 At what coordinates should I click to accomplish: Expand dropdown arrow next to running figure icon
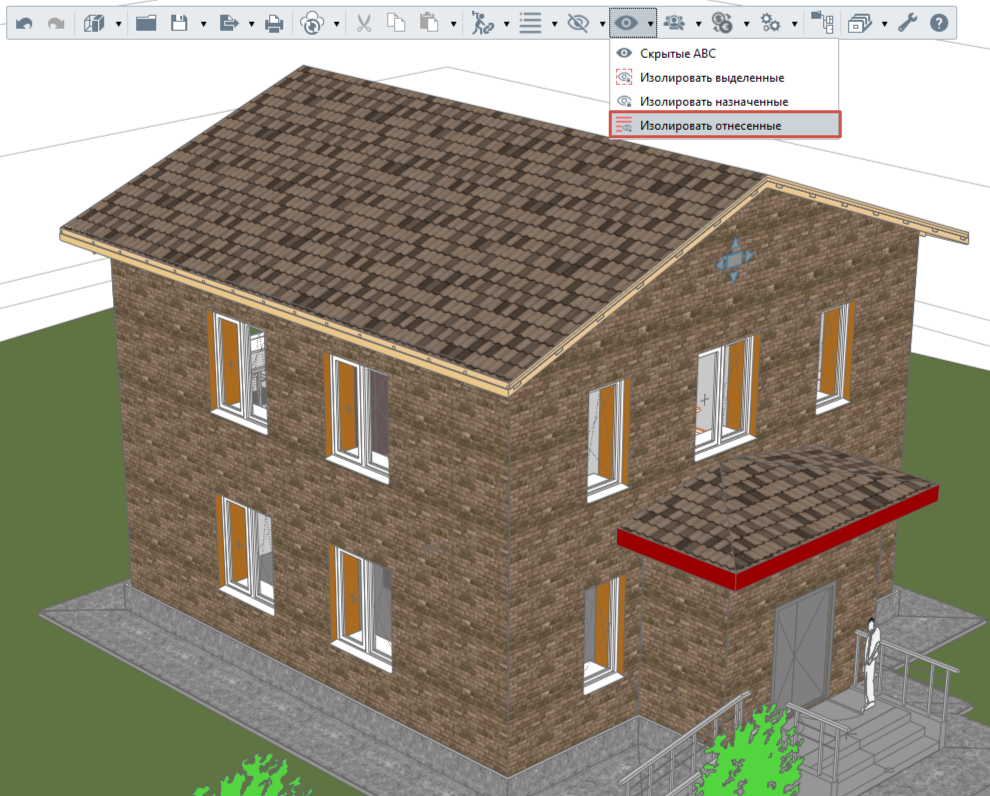pos(506,25)
